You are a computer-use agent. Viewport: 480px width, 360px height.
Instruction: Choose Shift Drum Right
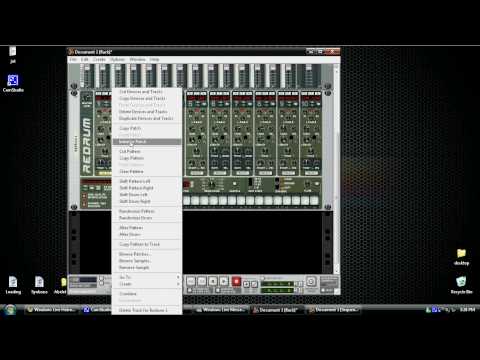tap(147, 201)
